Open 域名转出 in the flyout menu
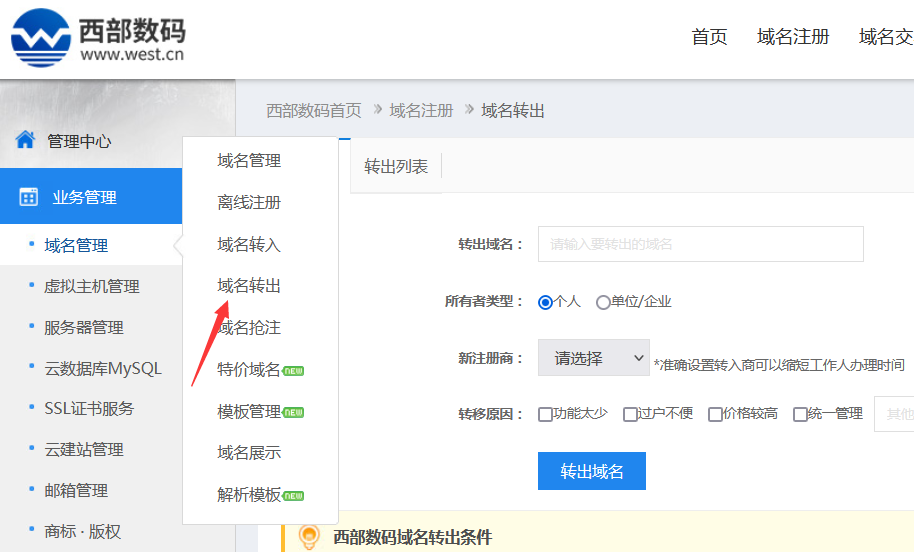 tap(249, 286)
